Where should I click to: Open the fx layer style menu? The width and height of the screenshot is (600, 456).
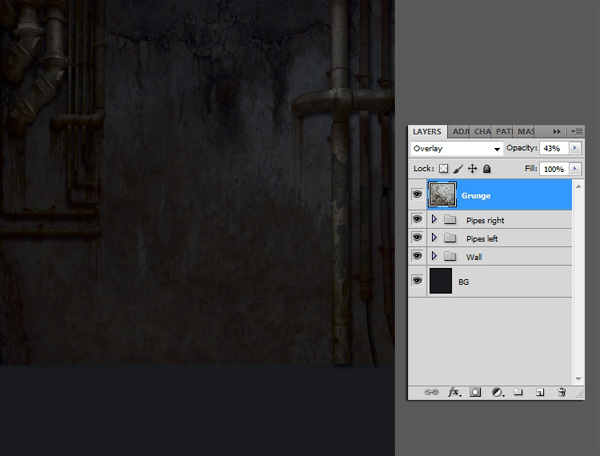[453, 393]
